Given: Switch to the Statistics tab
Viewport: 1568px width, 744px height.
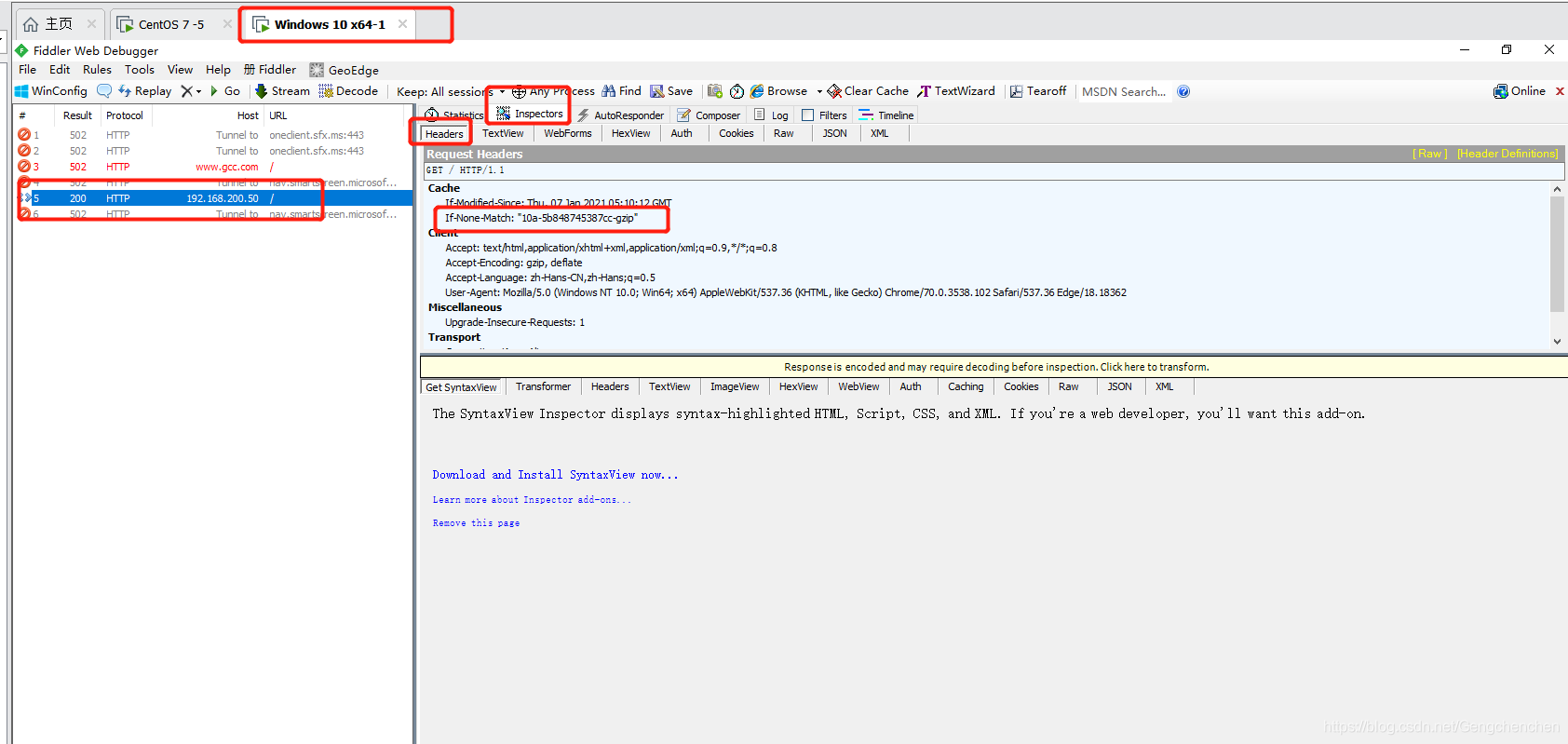Looking at the screenshot, I should click(454, 115).
